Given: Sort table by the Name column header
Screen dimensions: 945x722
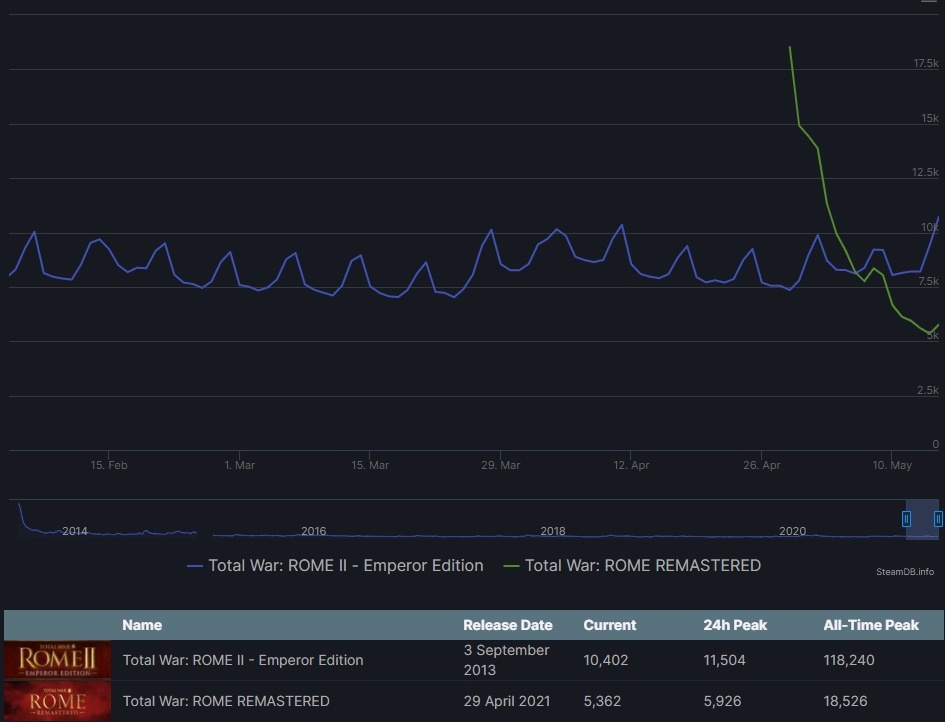Looking at the screenshot, I should click(x=142, y=625).
